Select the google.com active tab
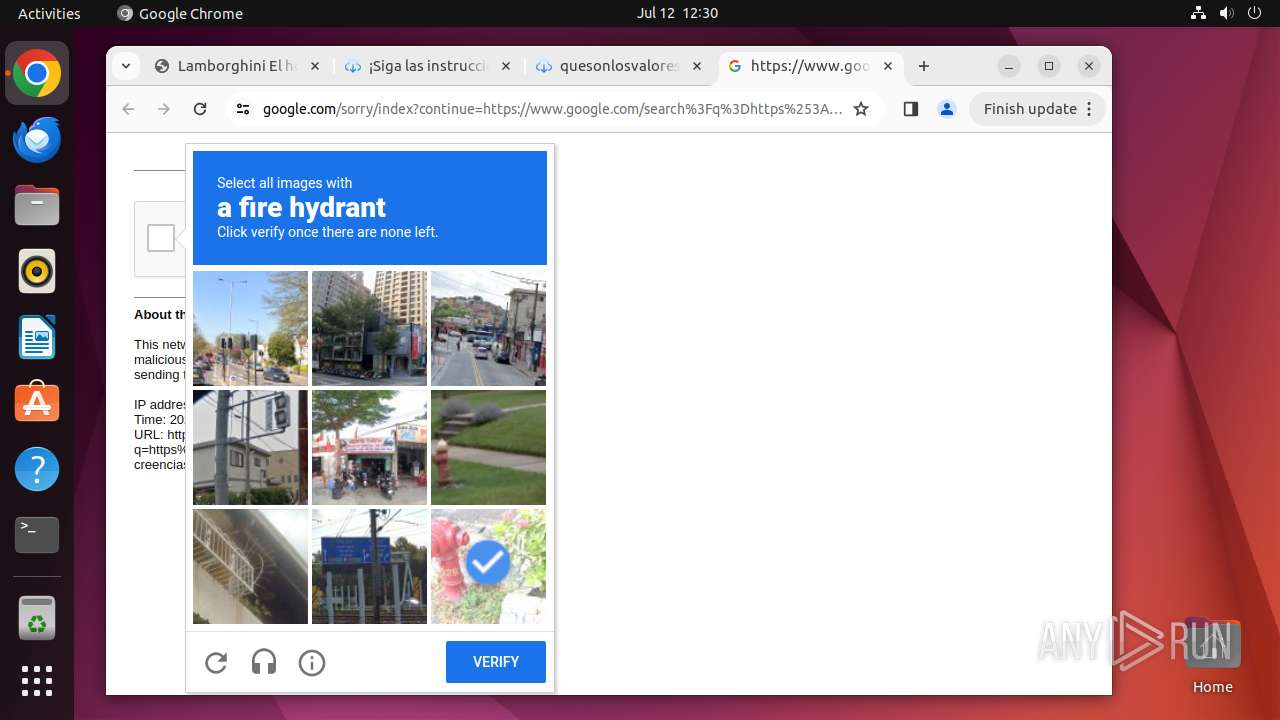This screenshot has height=720, width=1280. tap(810, 66)
